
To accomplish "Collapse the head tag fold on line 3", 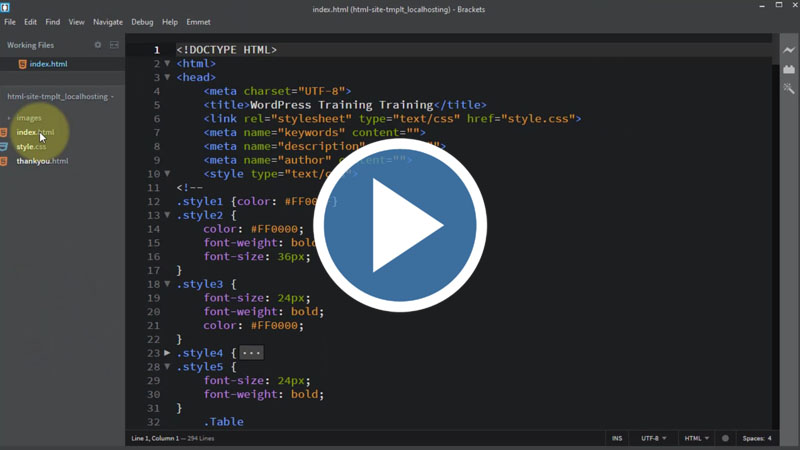I will (x=167, y=78).
